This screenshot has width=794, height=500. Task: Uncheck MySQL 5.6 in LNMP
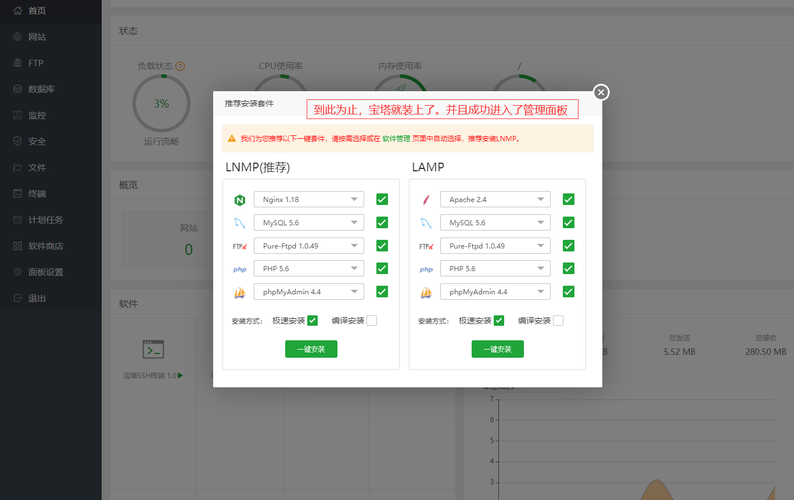pos(382,222)
